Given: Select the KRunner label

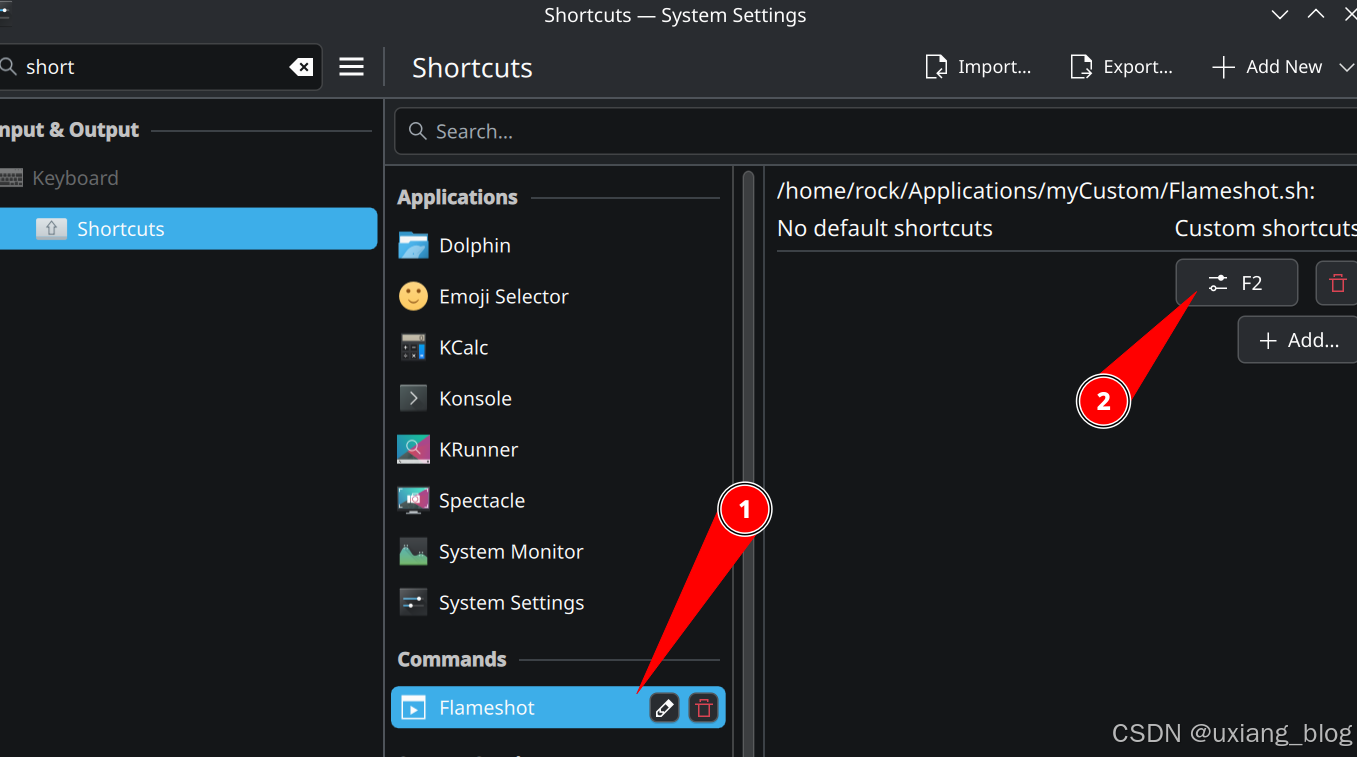Looking at the screenshot, I should (478, 449).
